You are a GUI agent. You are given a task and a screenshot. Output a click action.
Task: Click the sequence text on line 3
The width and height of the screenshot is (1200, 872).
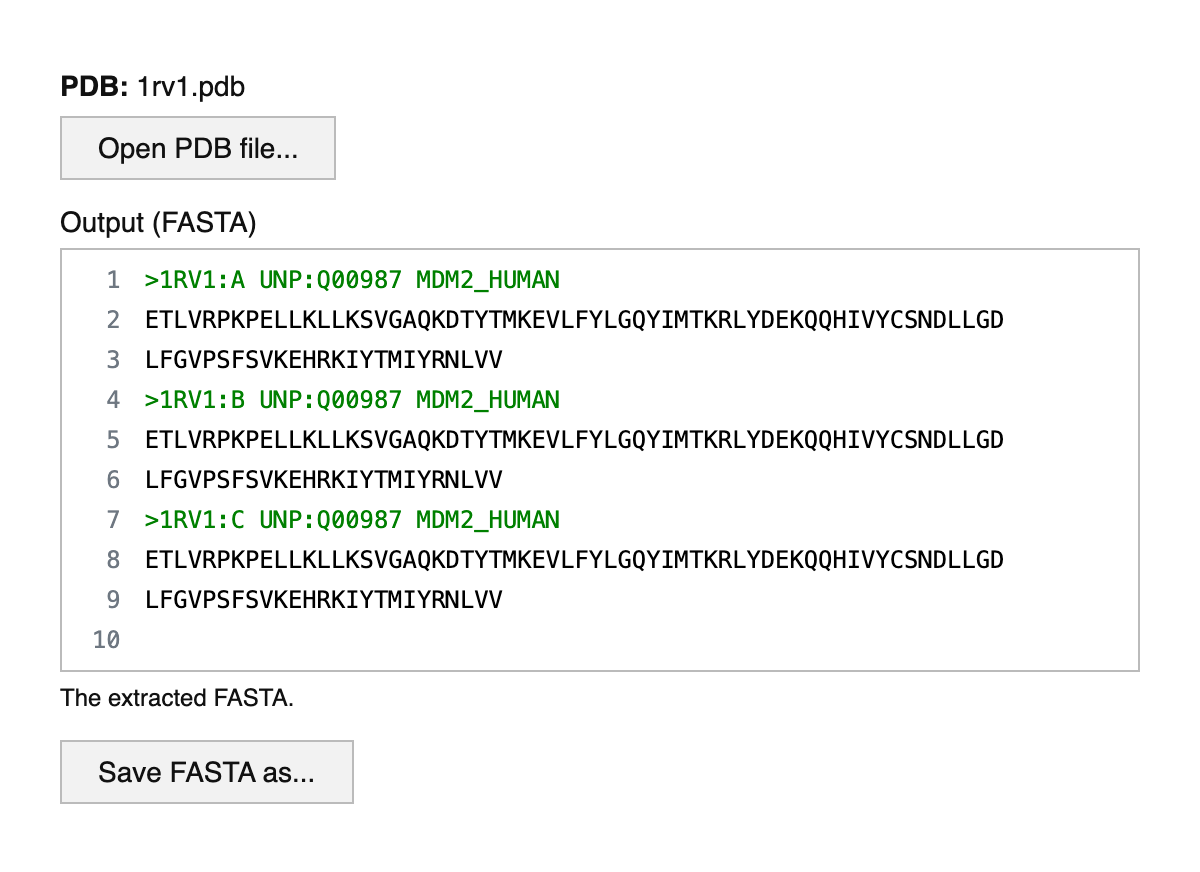[x=323, y=360]
